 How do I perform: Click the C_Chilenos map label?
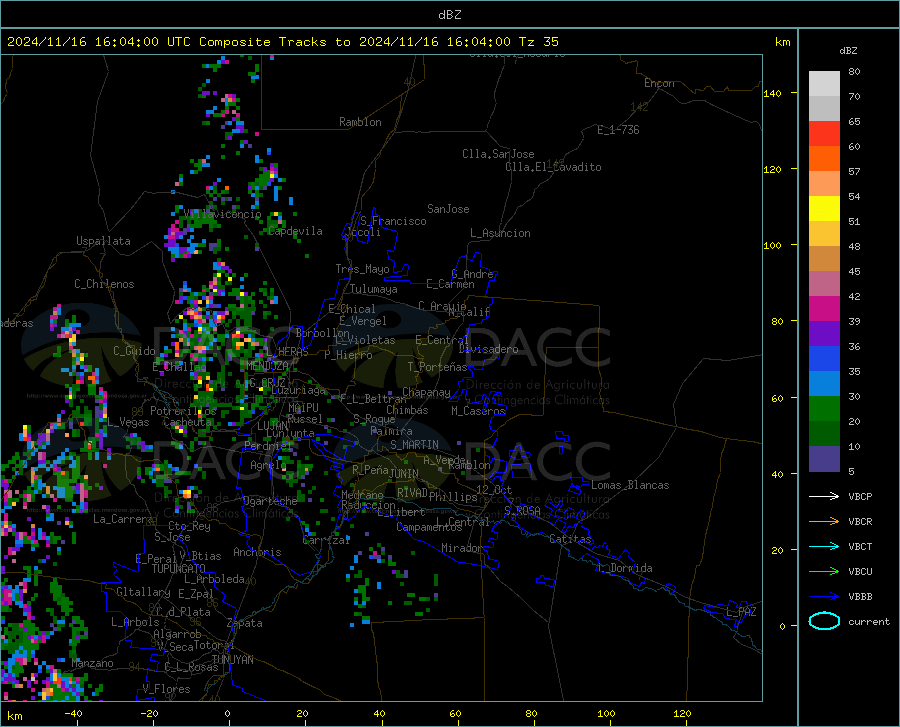coord(104,284)
